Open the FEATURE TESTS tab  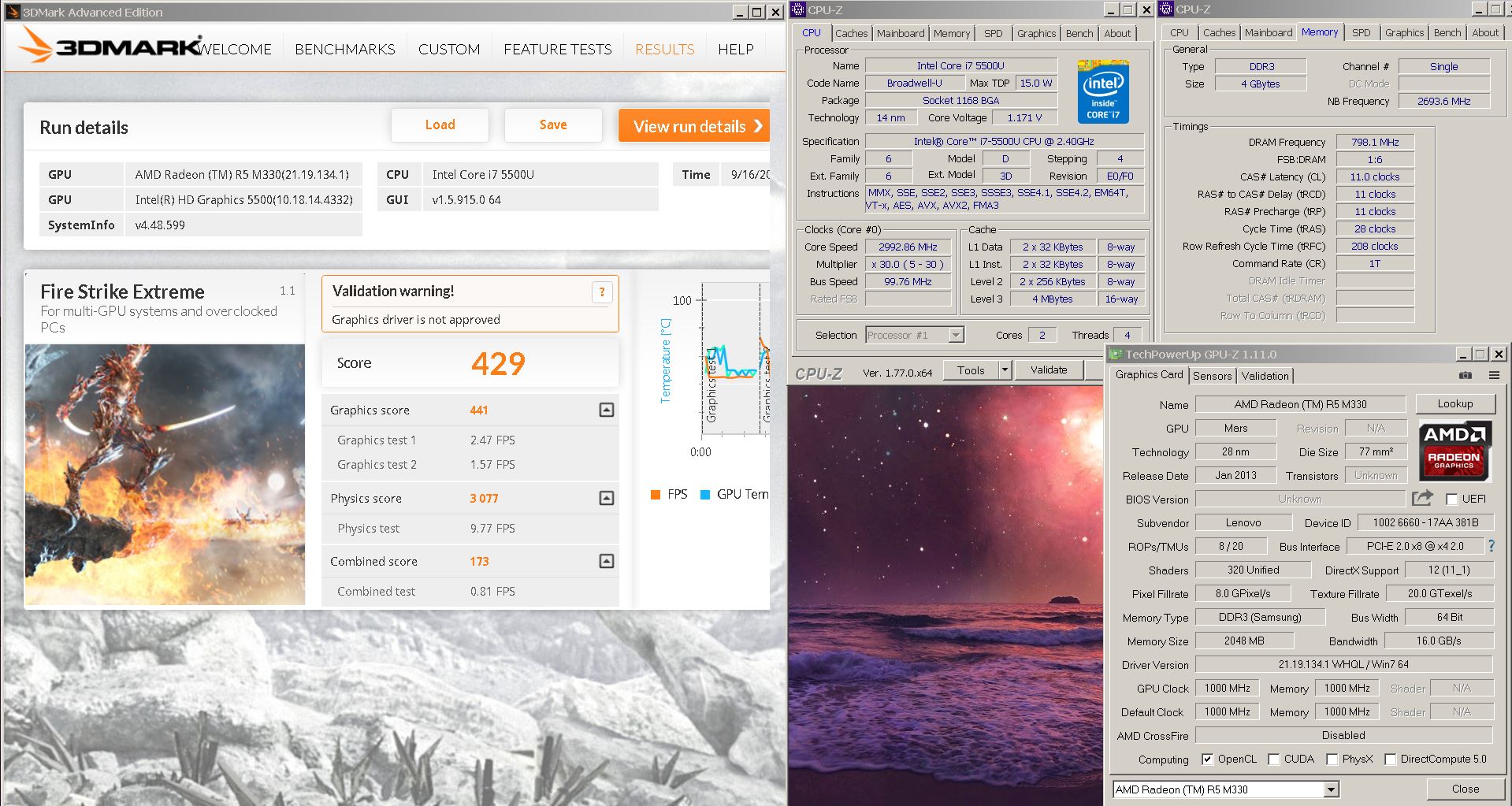(x=558, y=49)
